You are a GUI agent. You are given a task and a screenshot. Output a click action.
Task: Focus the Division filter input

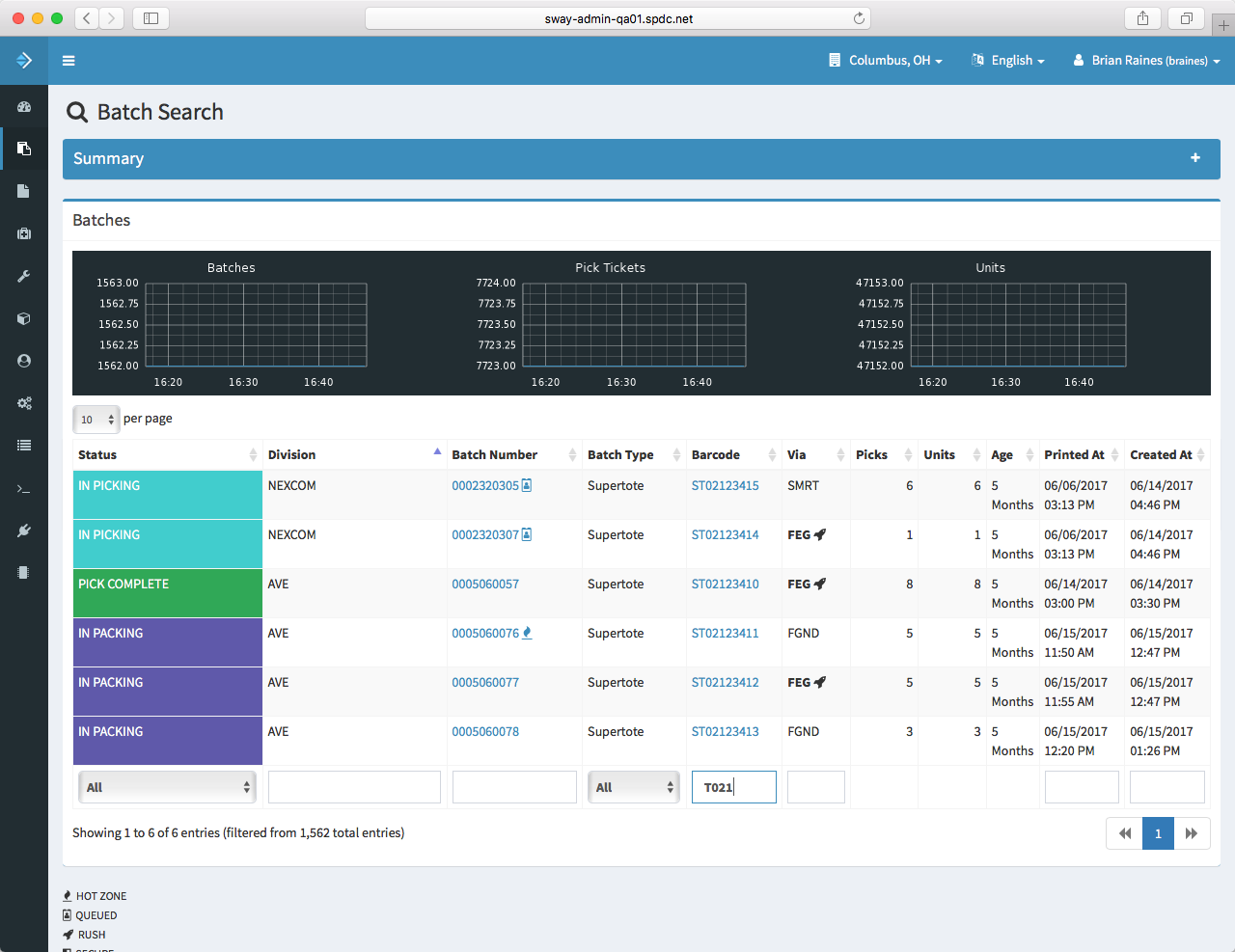354,787
